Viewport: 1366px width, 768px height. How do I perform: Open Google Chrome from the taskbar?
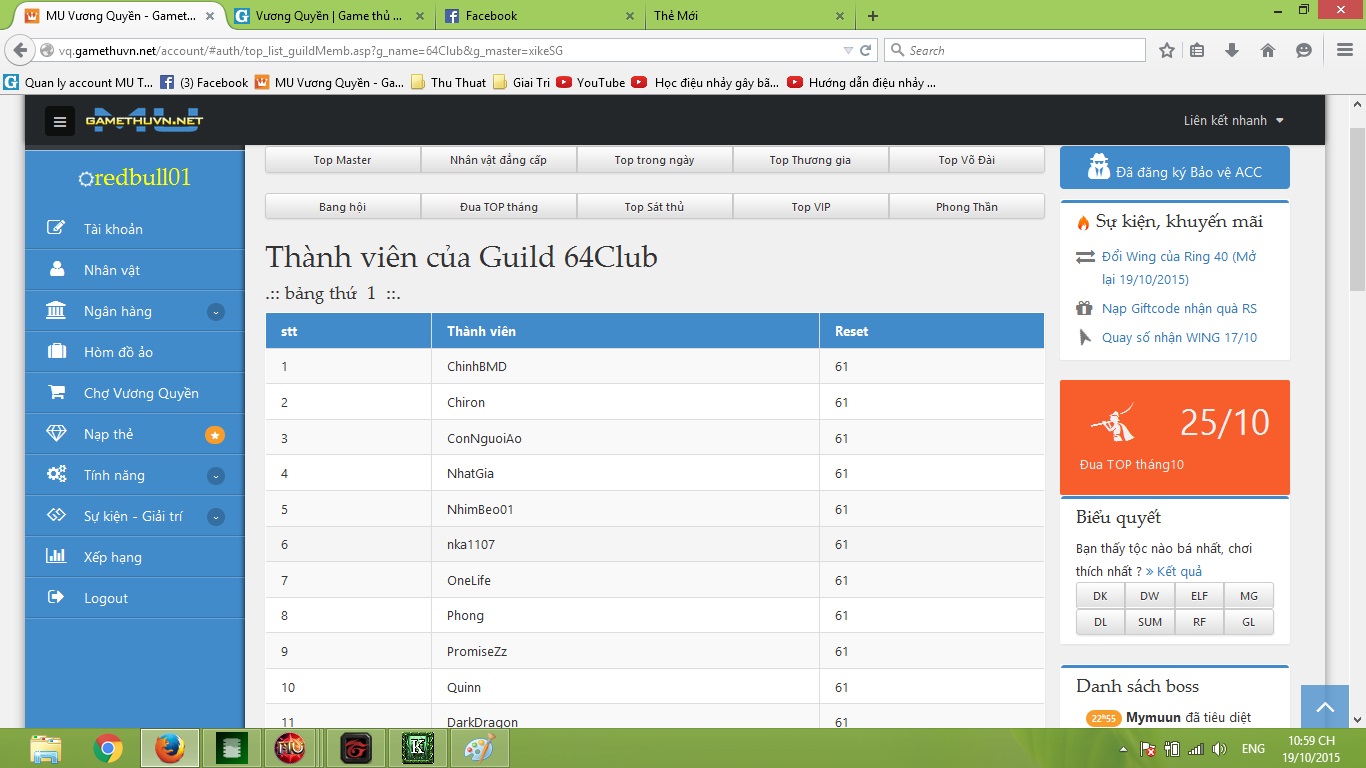(x=108, y=748)
